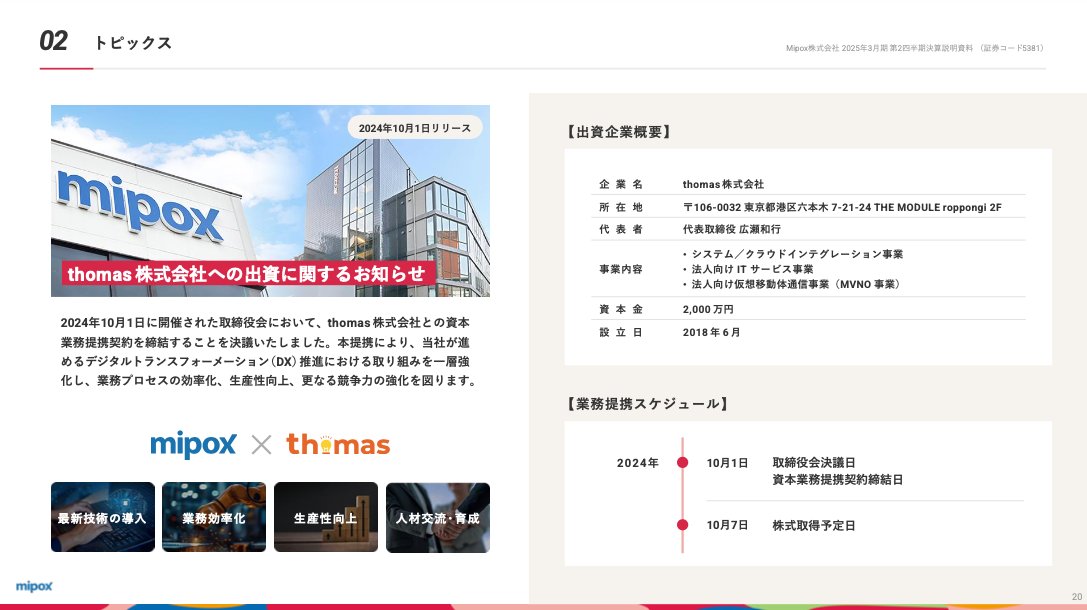
Task: Click the gray × symbol between the logos
Action: point(261,444)
